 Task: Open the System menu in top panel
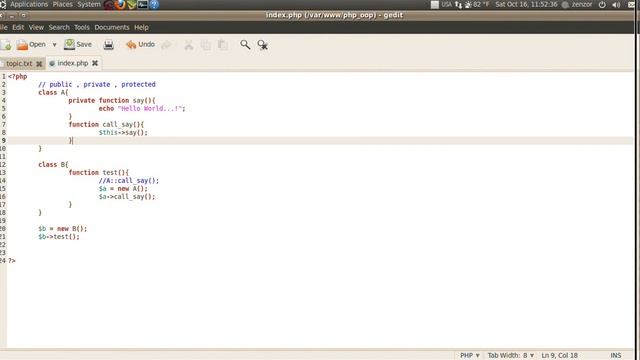pos(89,4)
